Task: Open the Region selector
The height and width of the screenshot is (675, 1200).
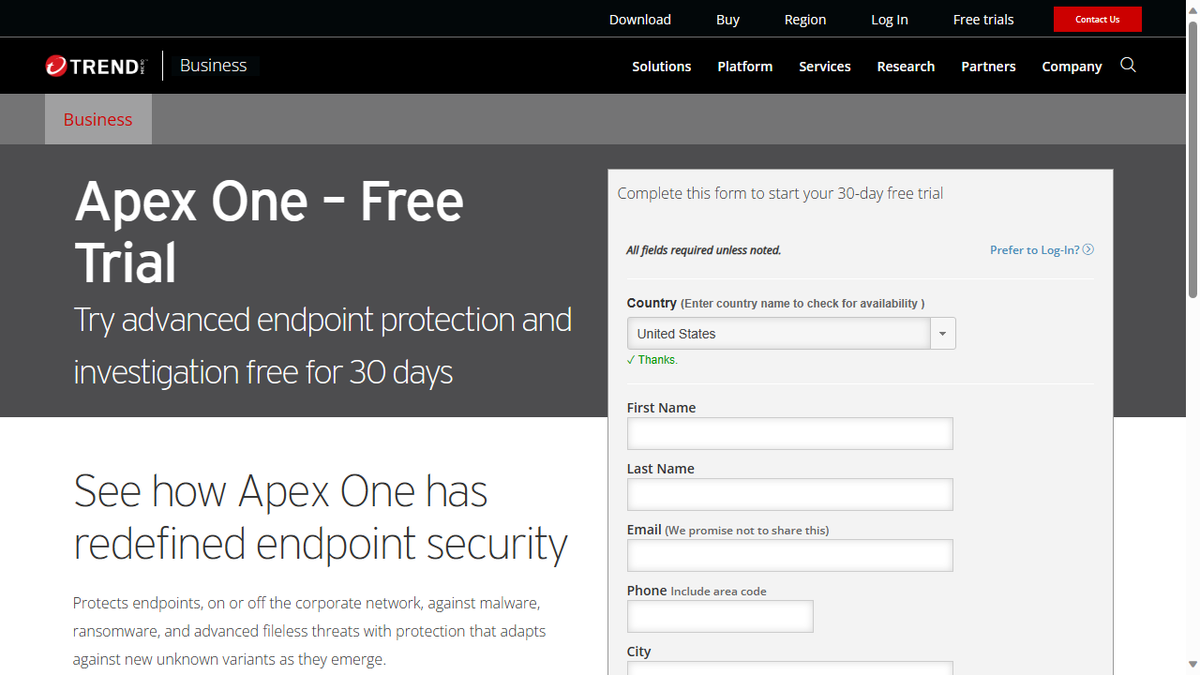Action: click(x=805, y=19)
